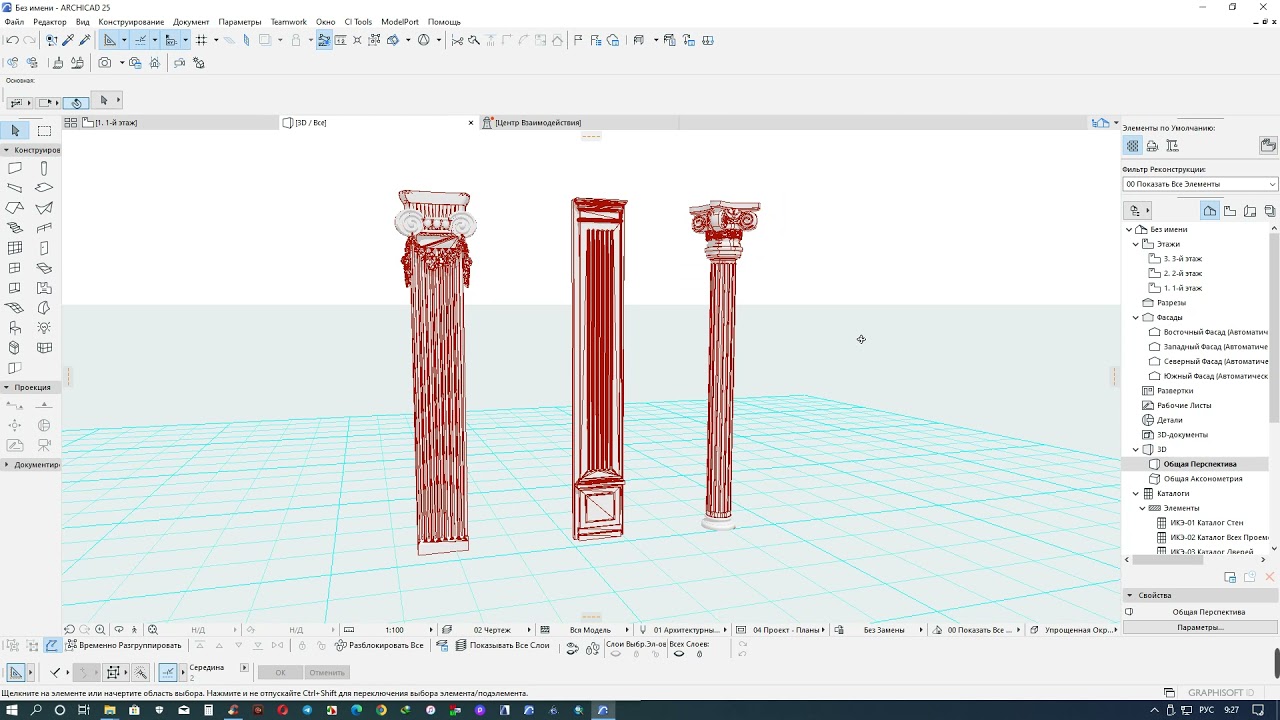1280x720 pixels.
Task: Click Разблокировать Все button
Action: 379,646
